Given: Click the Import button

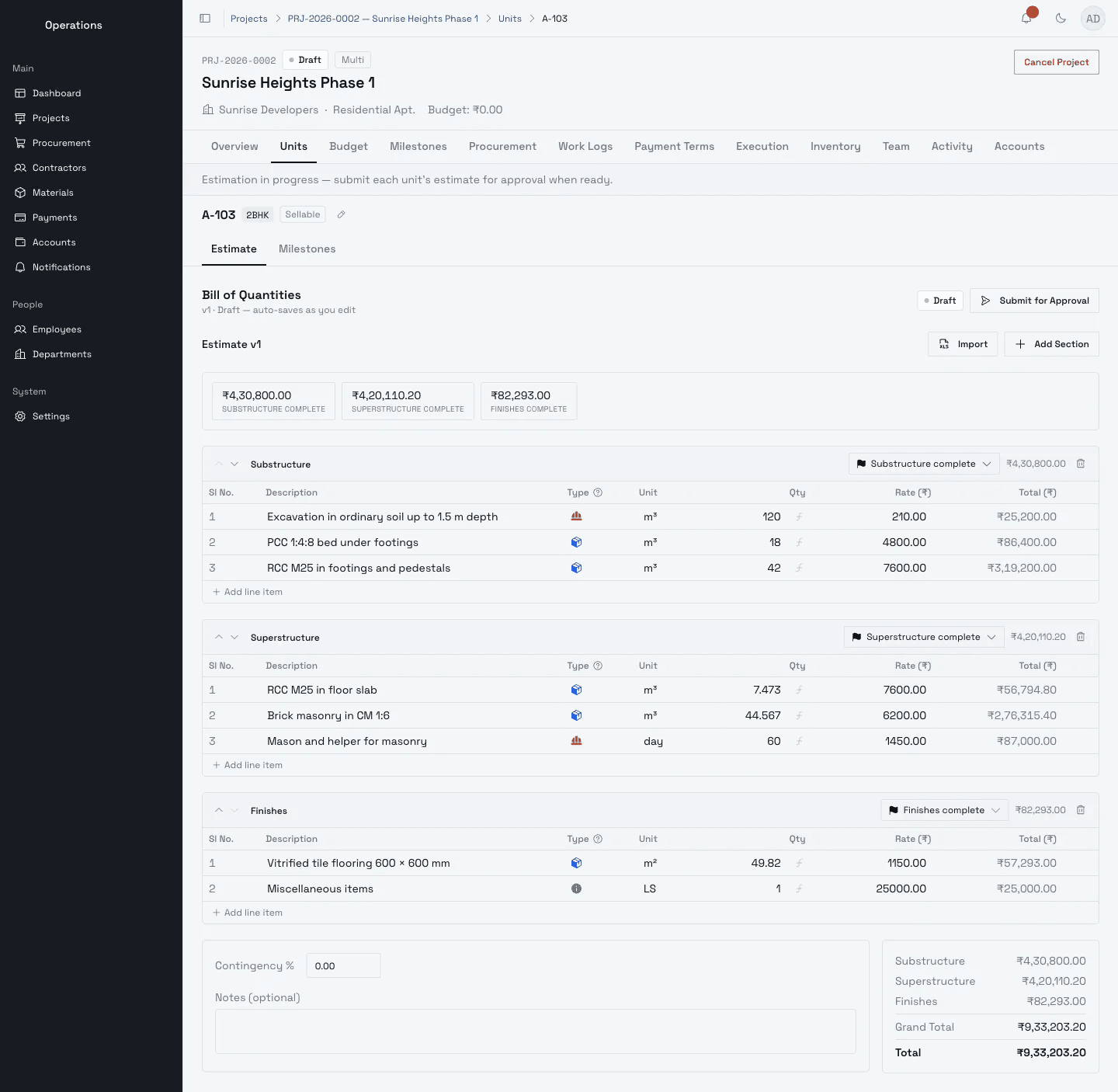Looking at the screenshot, I should [x=963, y=344].
